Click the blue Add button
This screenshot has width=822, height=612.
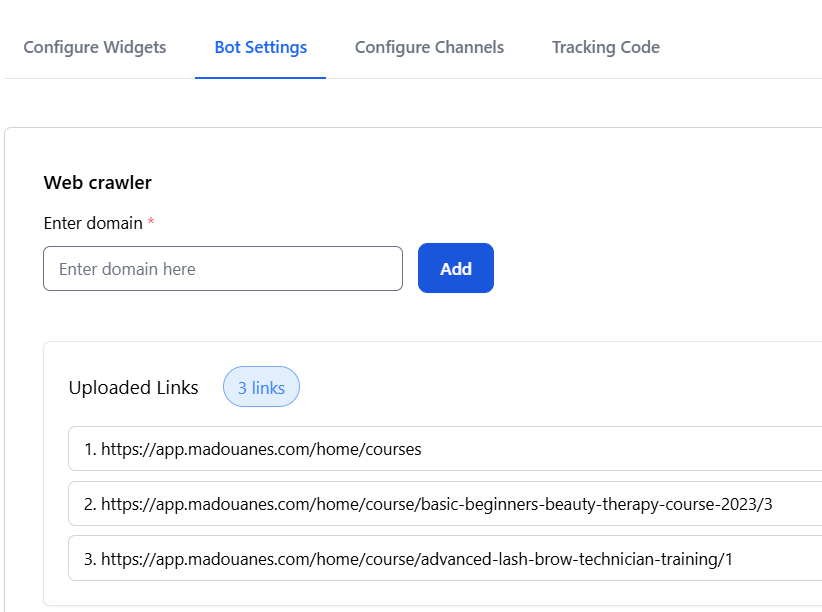pyautogui.click(x=456, y=268)
